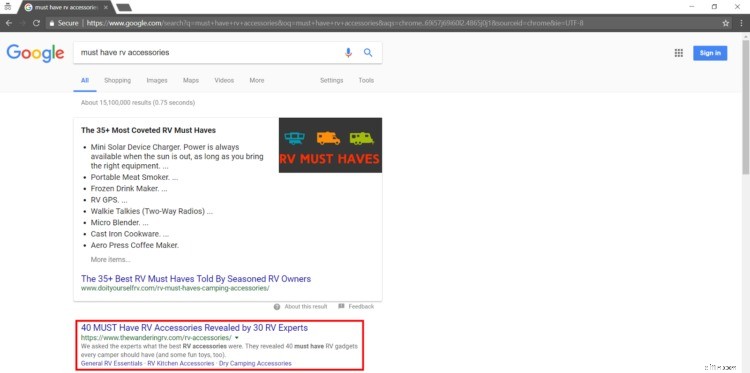750x373 pixels.
Task: Click the Secure padlock icon in address bar
Action: (x=52, y=23)
